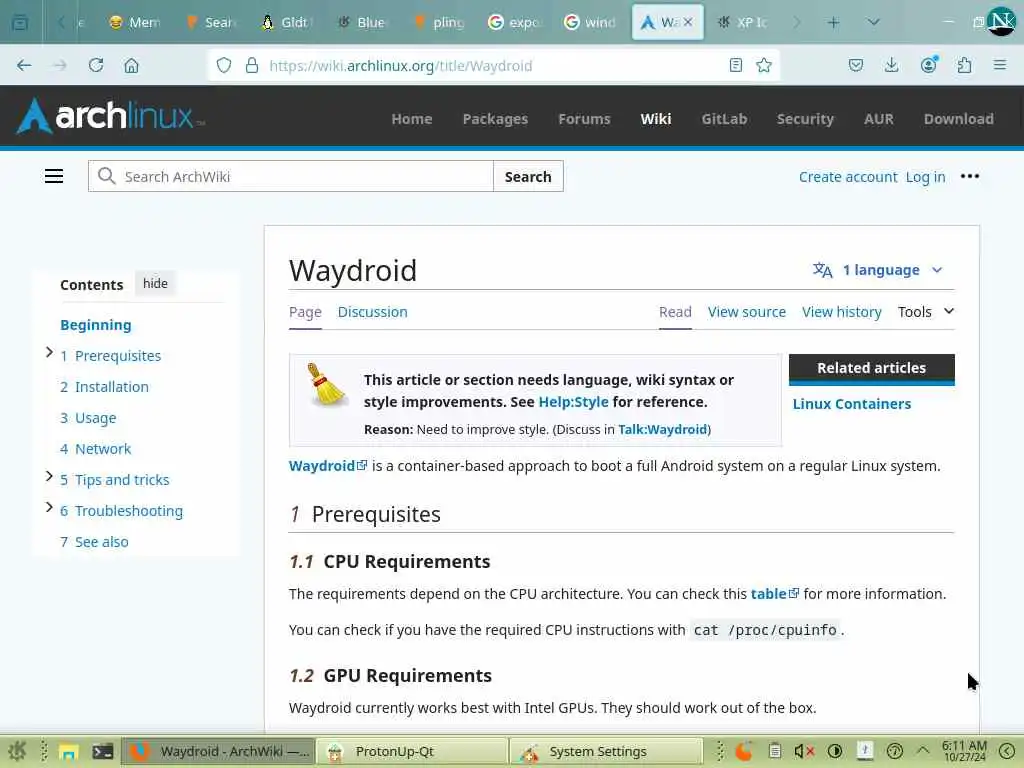Open GitLab in Arch navigation
The height and width of the screenshot is (768, 1024).
point(724,119)
